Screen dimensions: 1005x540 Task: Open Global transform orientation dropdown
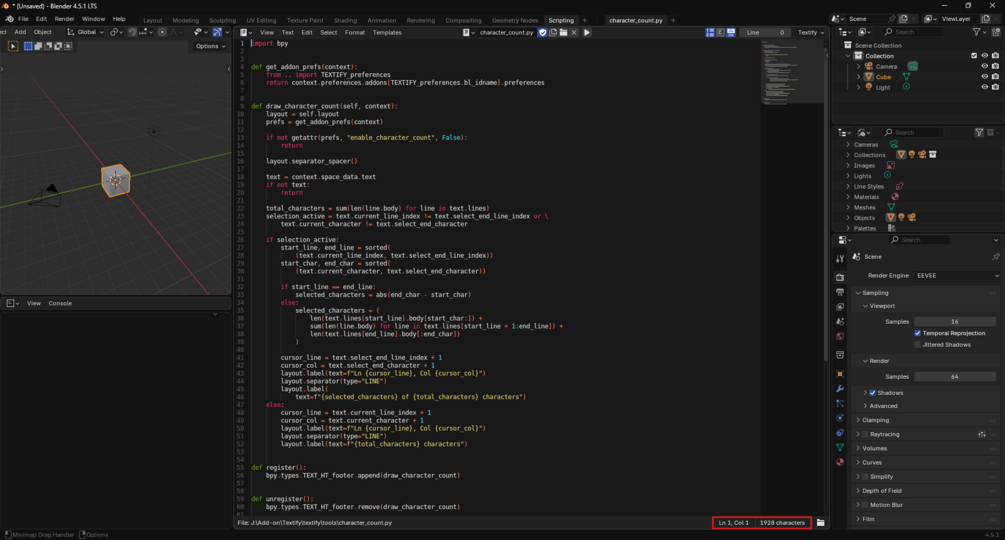click(86, 32)
